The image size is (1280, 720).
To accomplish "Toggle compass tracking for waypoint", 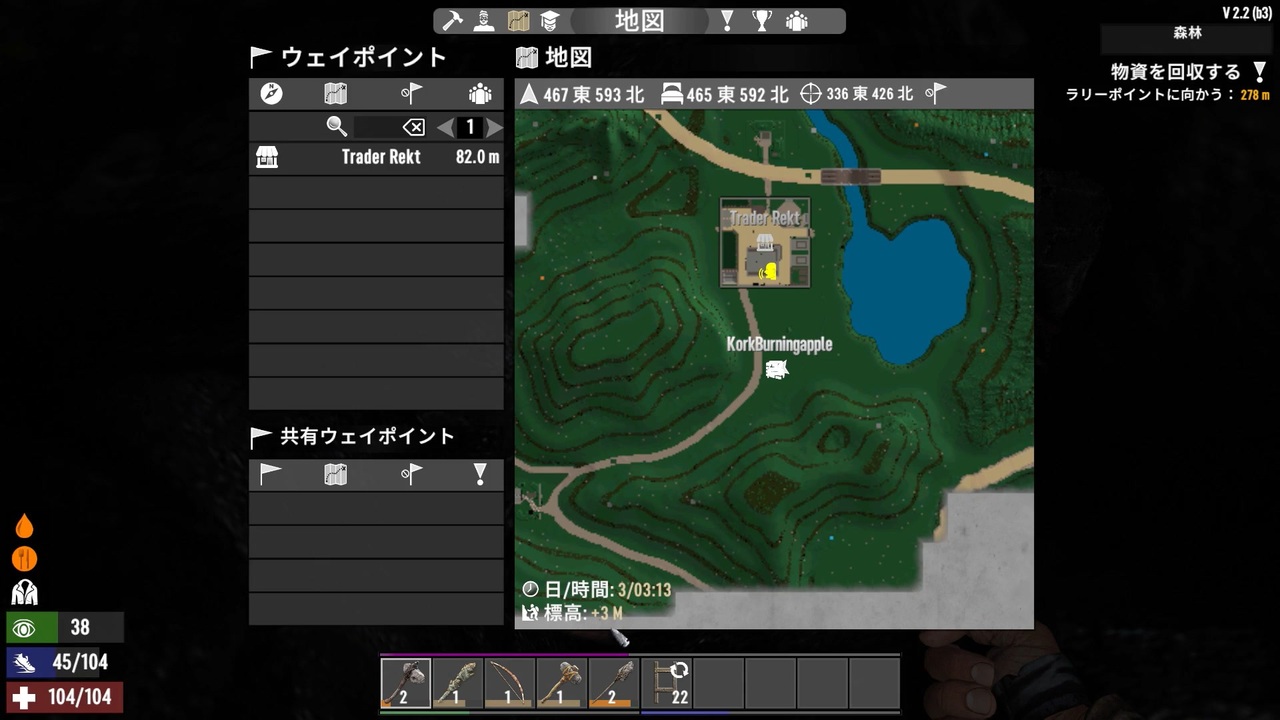I will point(271,93).
